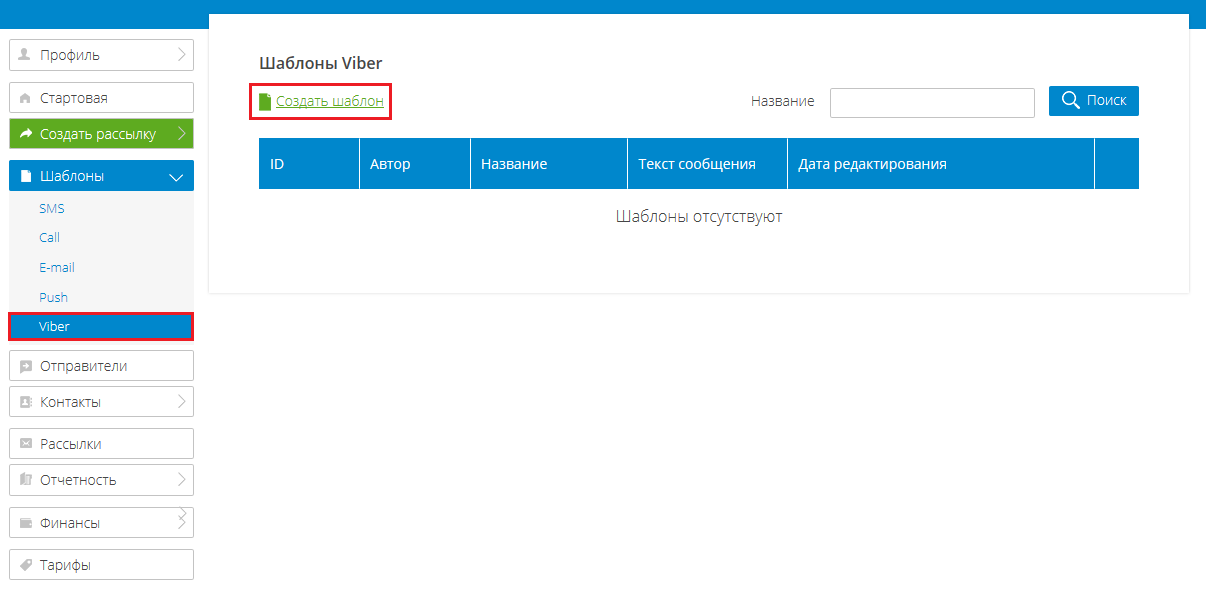Open the Профиль menu label
1206x602 pixels.
pyautogui.click(x=70, y=55)
